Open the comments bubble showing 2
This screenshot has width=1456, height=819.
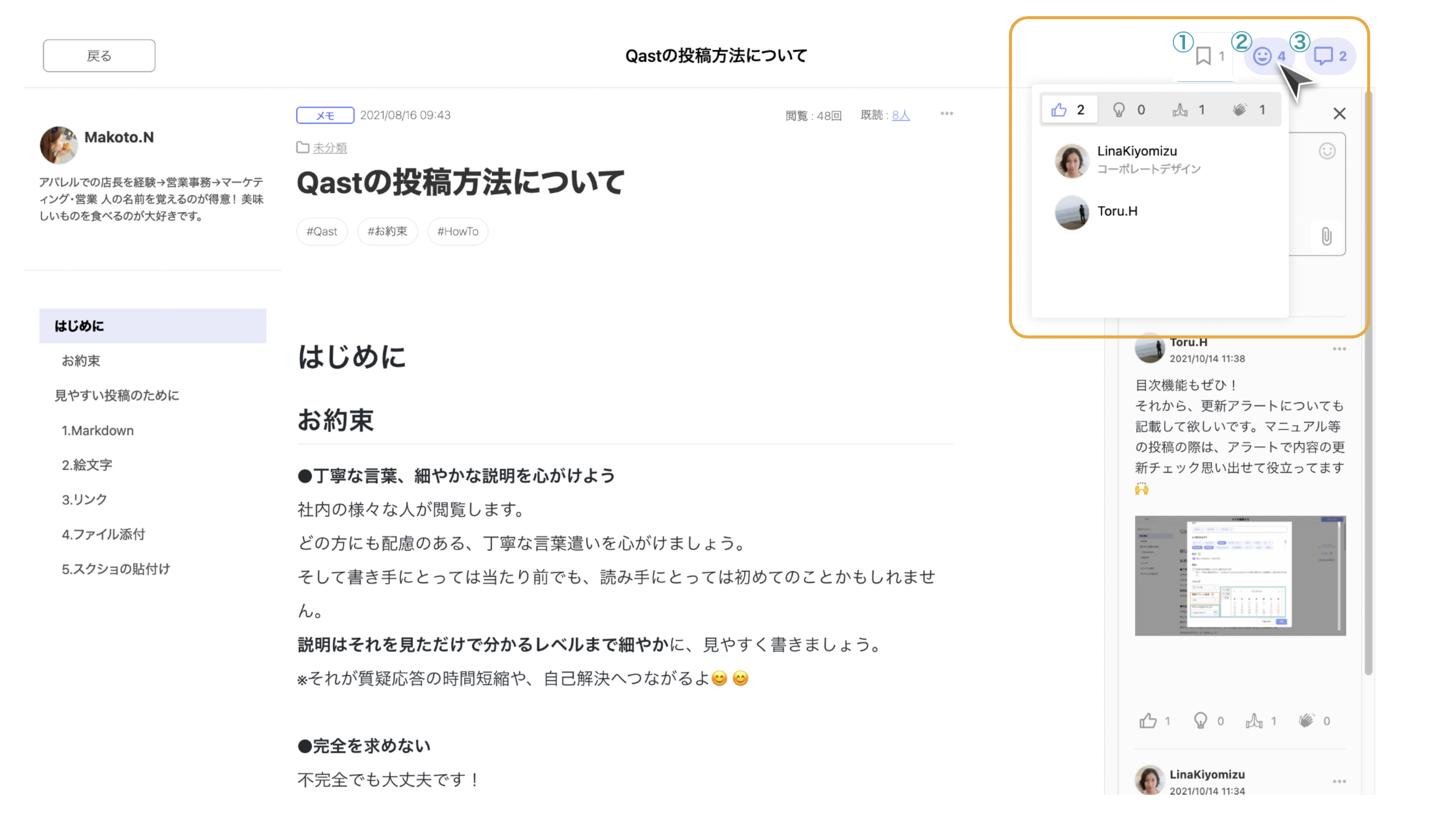pyautogui.click(x=1330, y=56)
